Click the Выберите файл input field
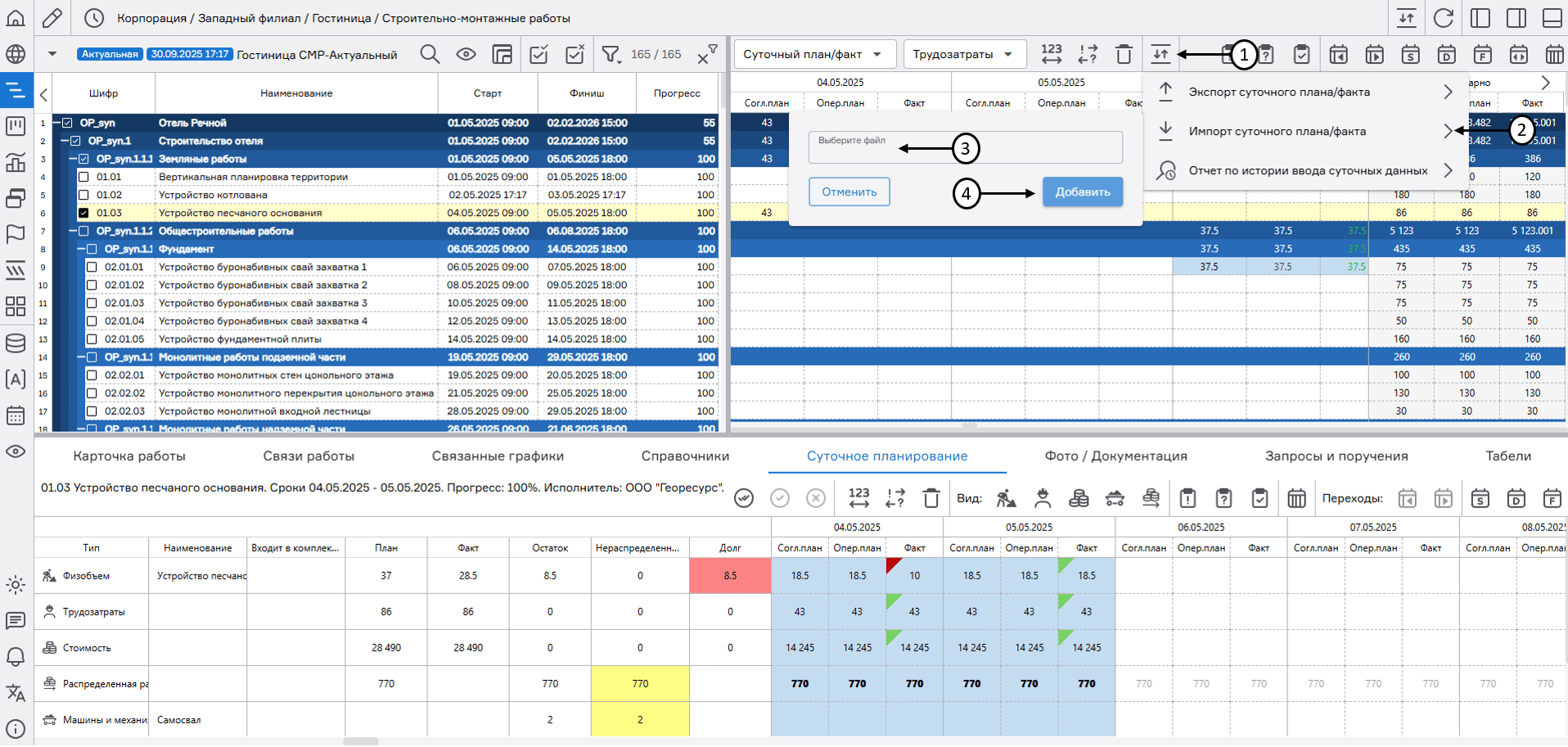Image resolution: width=1568 pixels, height=747 pixels. click(x=965, y=148)
